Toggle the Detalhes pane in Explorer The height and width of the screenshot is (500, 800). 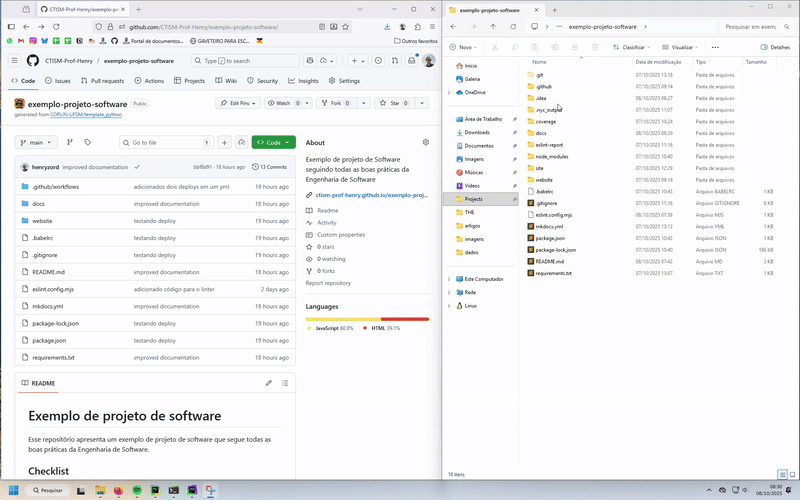pyautogui.click(x=777, y=47)
